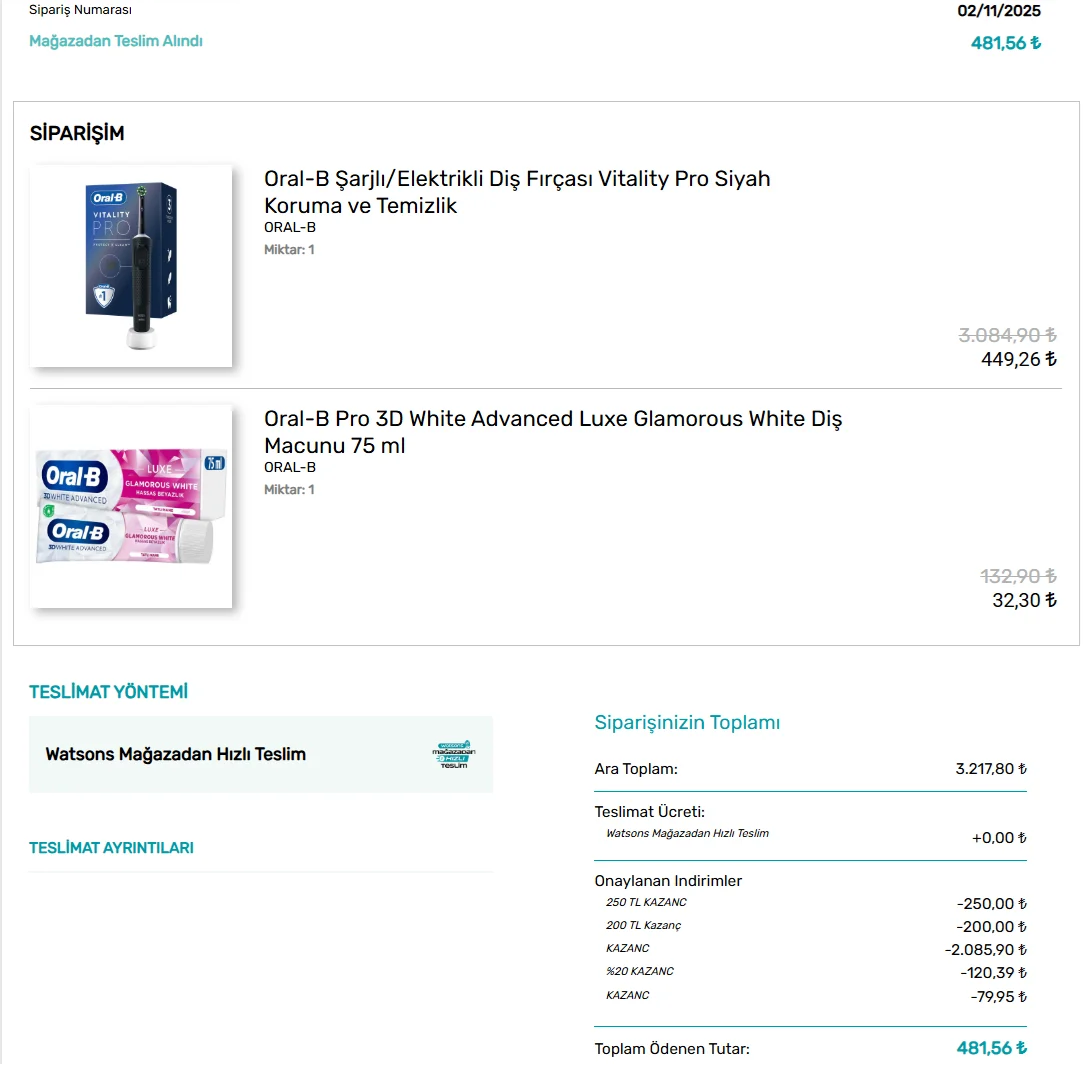Click the SİPARİŞİM heading
Image resolution: width=1084 pixels, height=1065 pixels.
(77, 133)
